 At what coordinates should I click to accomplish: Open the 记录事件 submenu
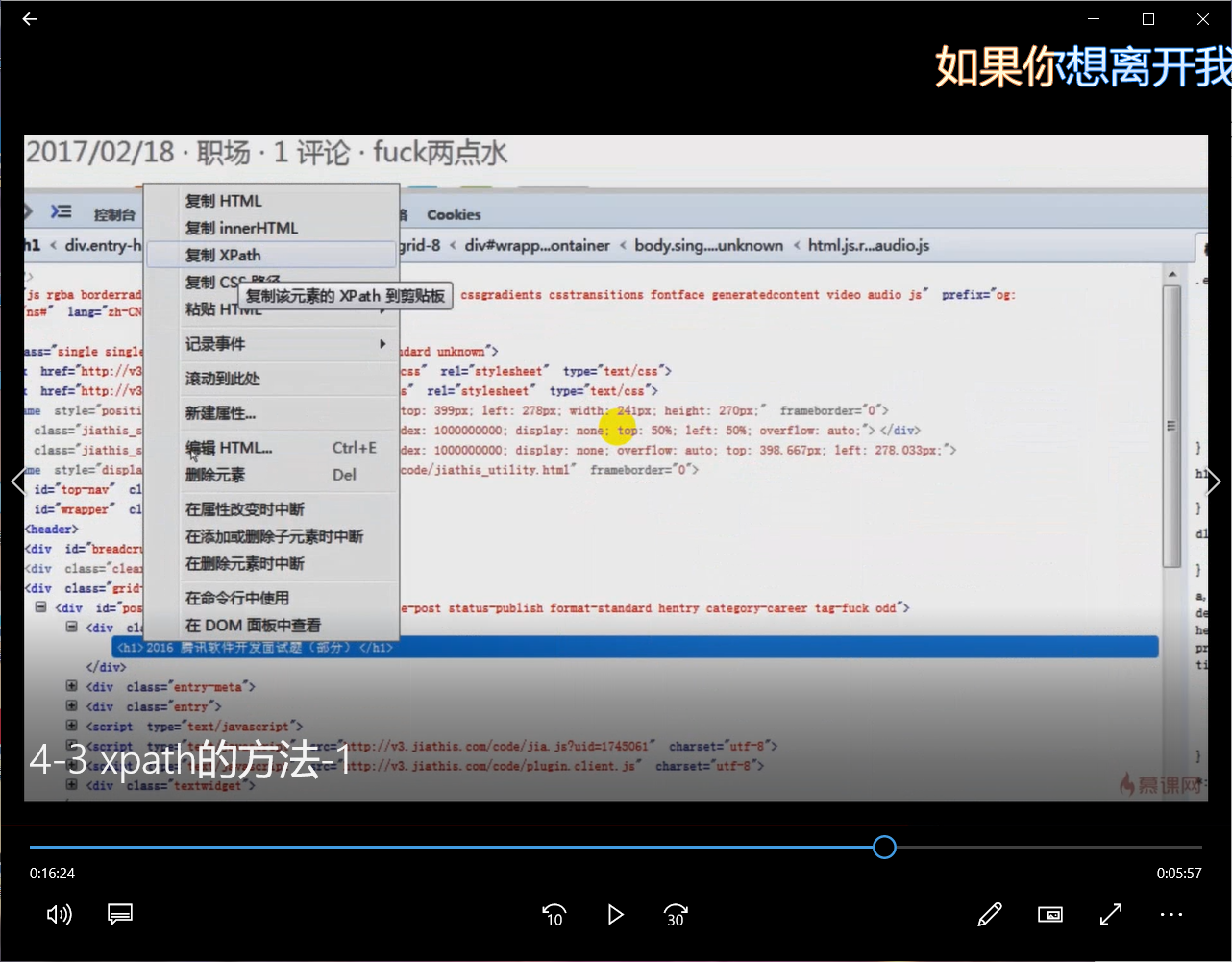click(271, 344)
